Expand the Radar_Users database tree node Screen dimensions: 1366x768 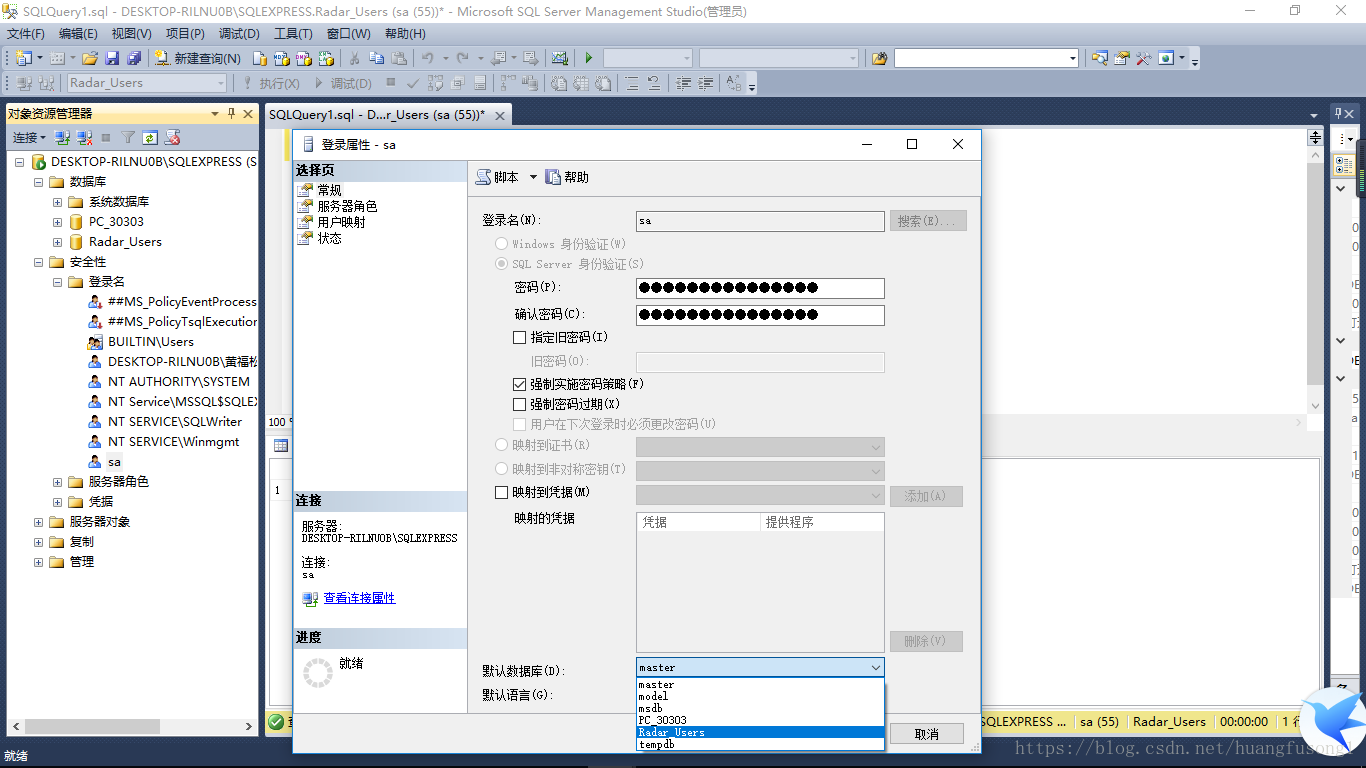tap(58, 242)
